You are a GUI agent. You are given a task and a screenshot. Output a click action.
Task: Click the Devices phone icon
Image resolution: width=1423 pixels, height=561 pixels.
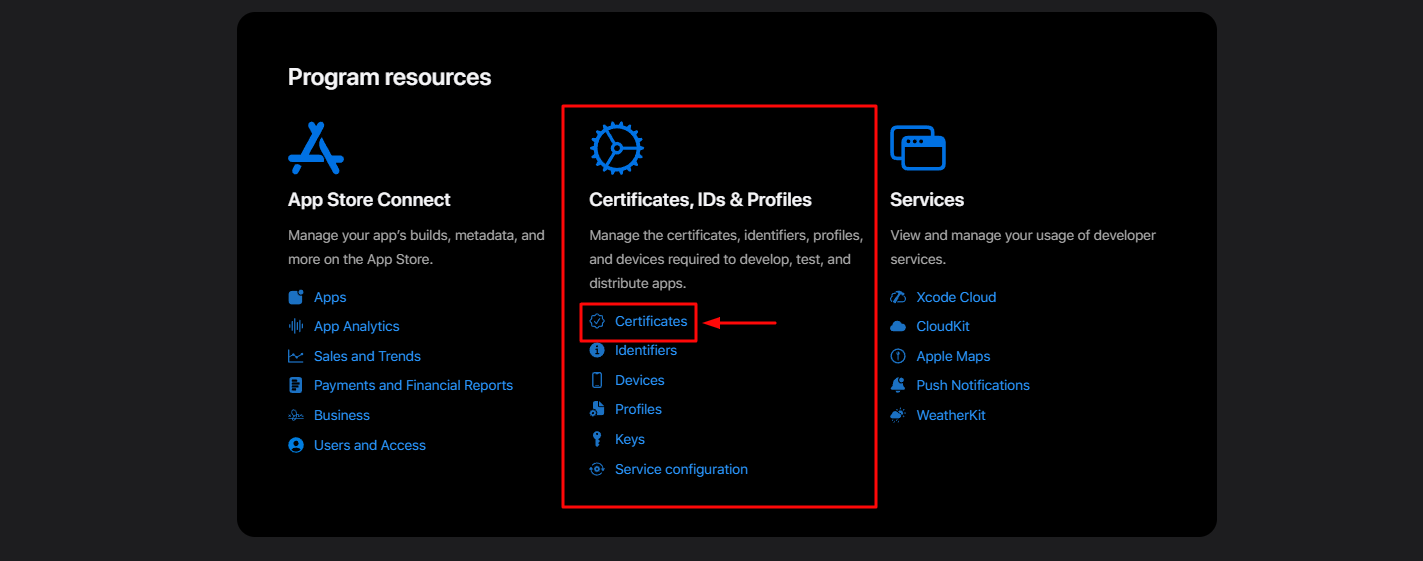(x=597, y=380)
